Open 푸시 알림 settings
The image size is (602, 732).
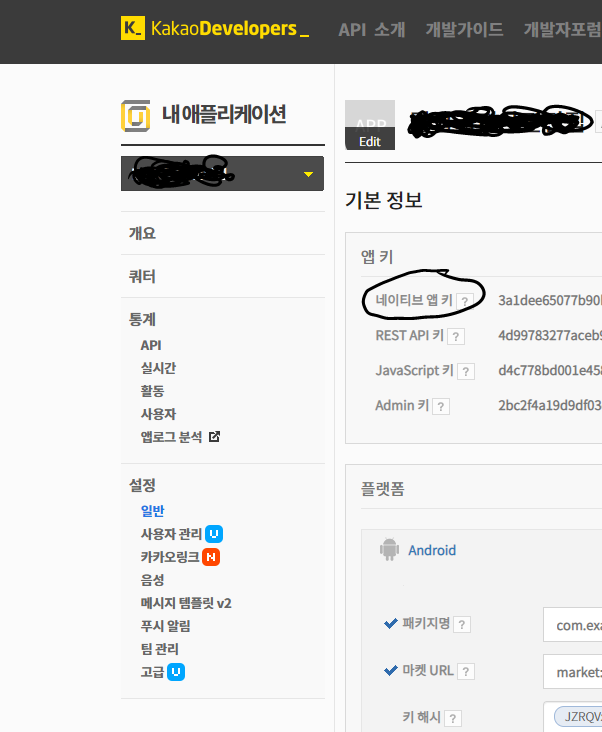(166, 626)
